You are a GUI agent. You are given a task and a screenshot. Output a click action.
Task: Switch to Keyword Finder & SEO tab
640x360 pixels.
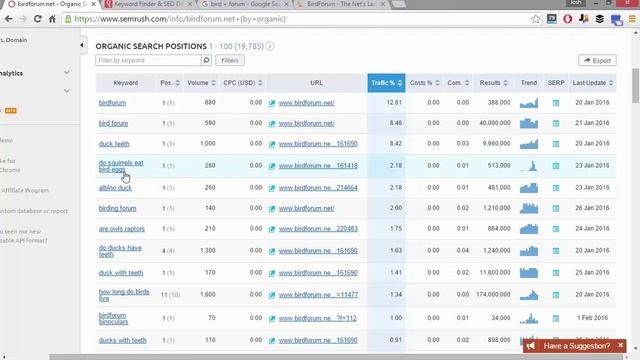click(149, 4)
